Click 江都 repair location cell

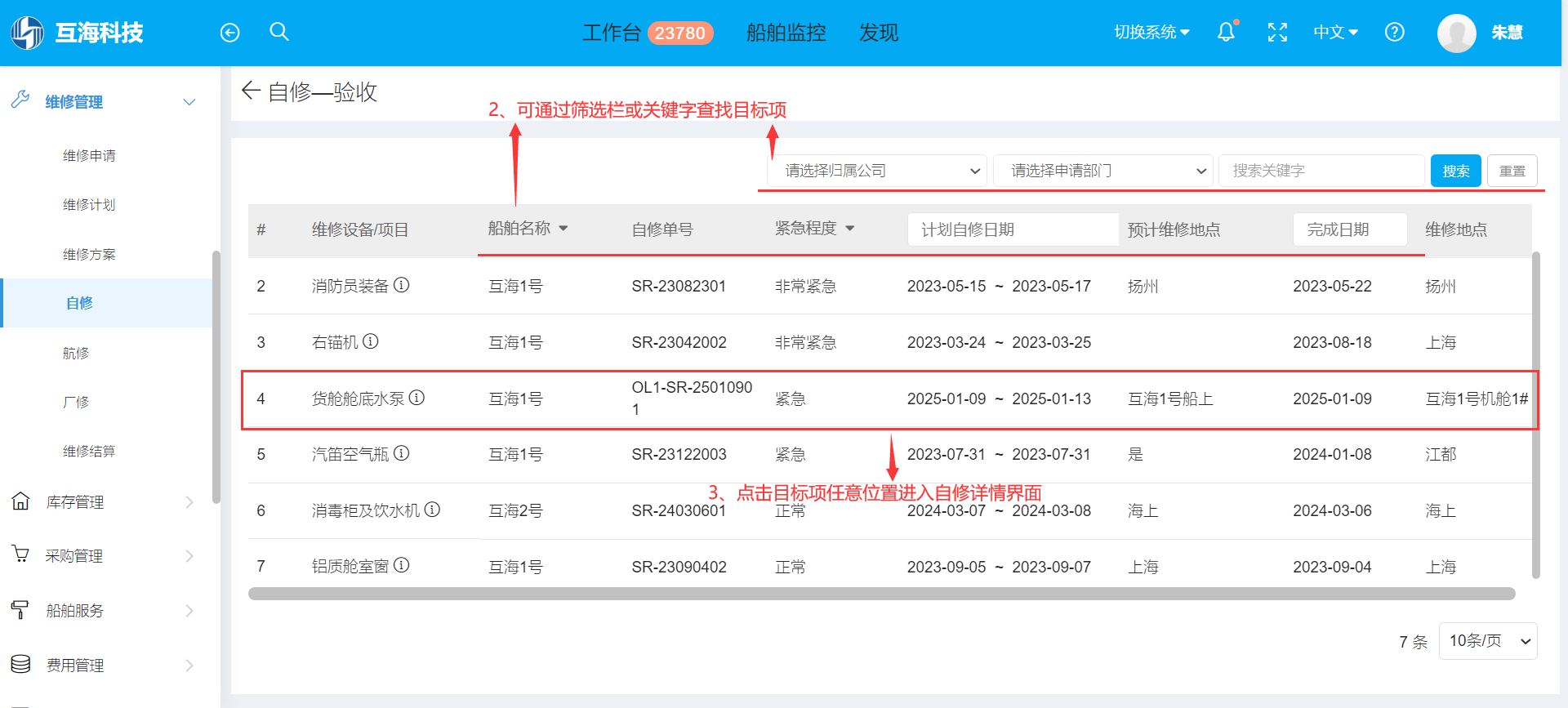tap(1441, 454)
